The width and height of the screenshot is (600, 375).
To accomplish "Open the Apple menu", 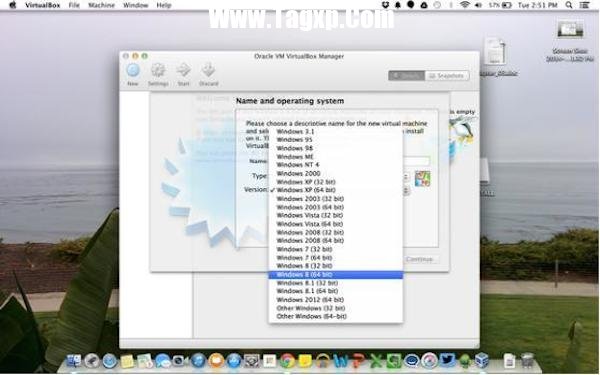I will (13, 5).
